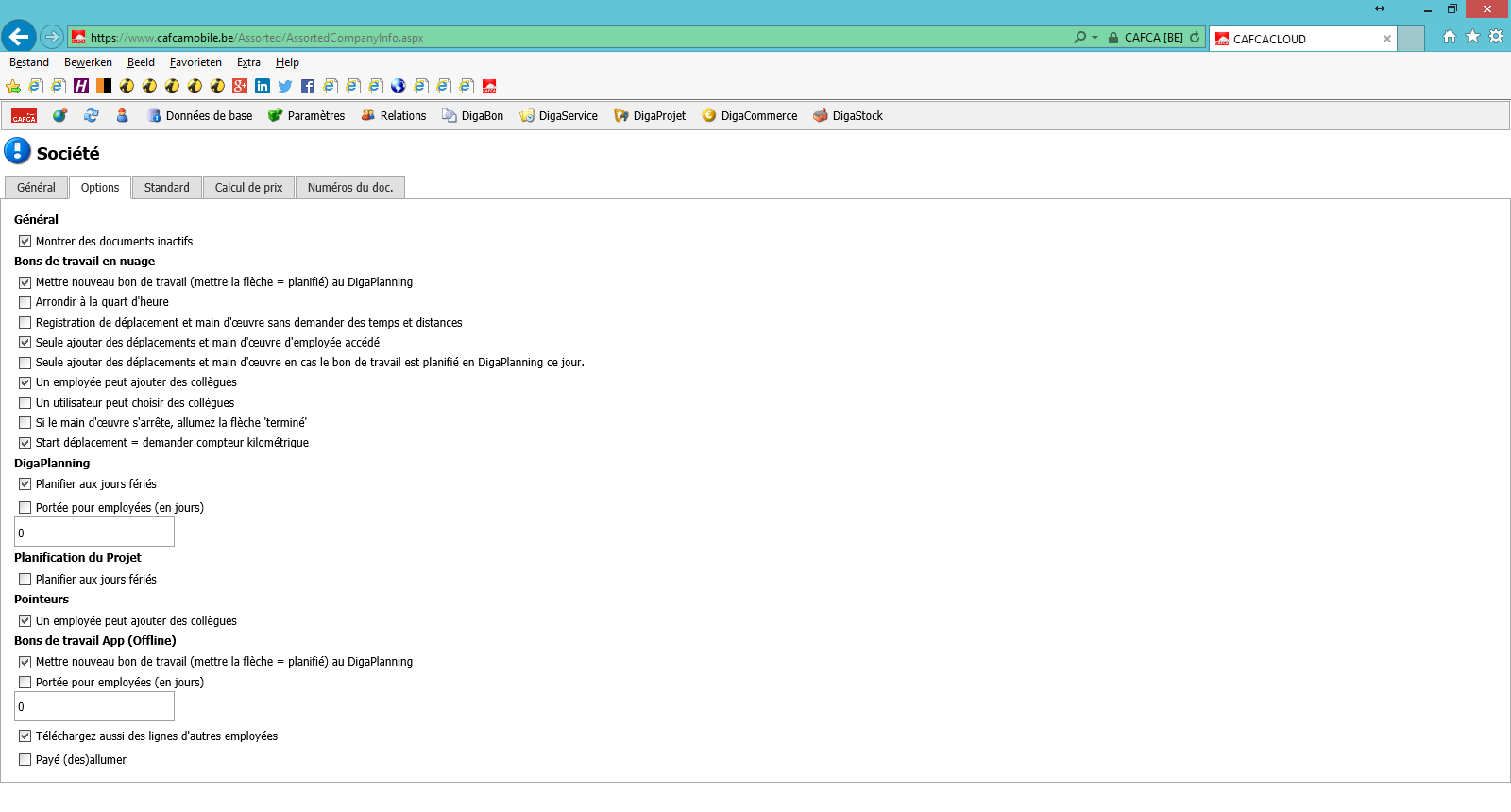The width and height of the screenshot is (1511, 812).
Task: Check Portée pour employées under DigaPlanning
Action: pyautogui.click(x=25, y=508)
